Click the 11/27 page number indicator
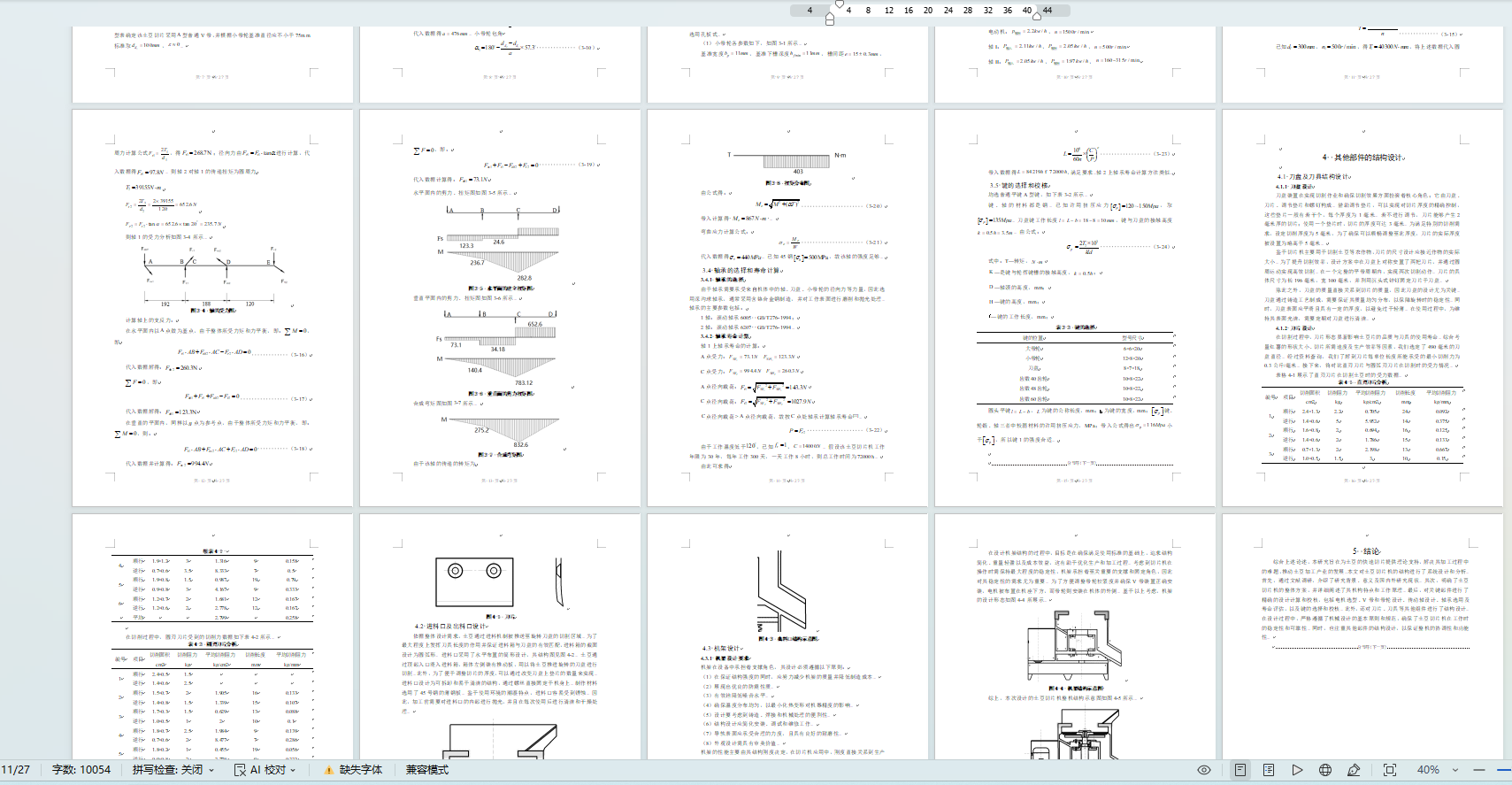This screenshot has width=1512, height=785. coord(16,770)
